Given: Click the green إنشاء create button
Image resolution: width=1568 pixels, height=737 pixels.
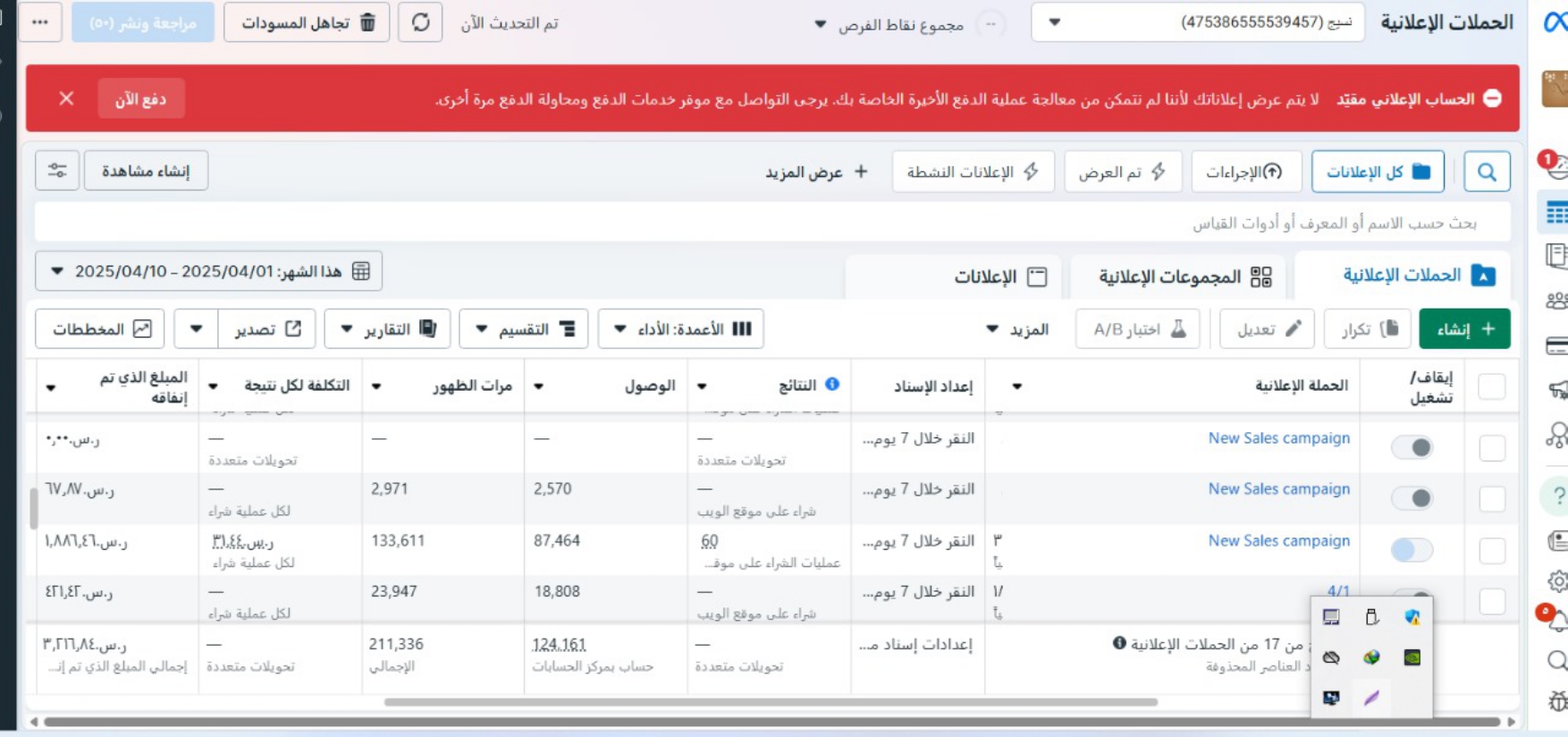Looking at the screenshot, I should (1464, 329).
